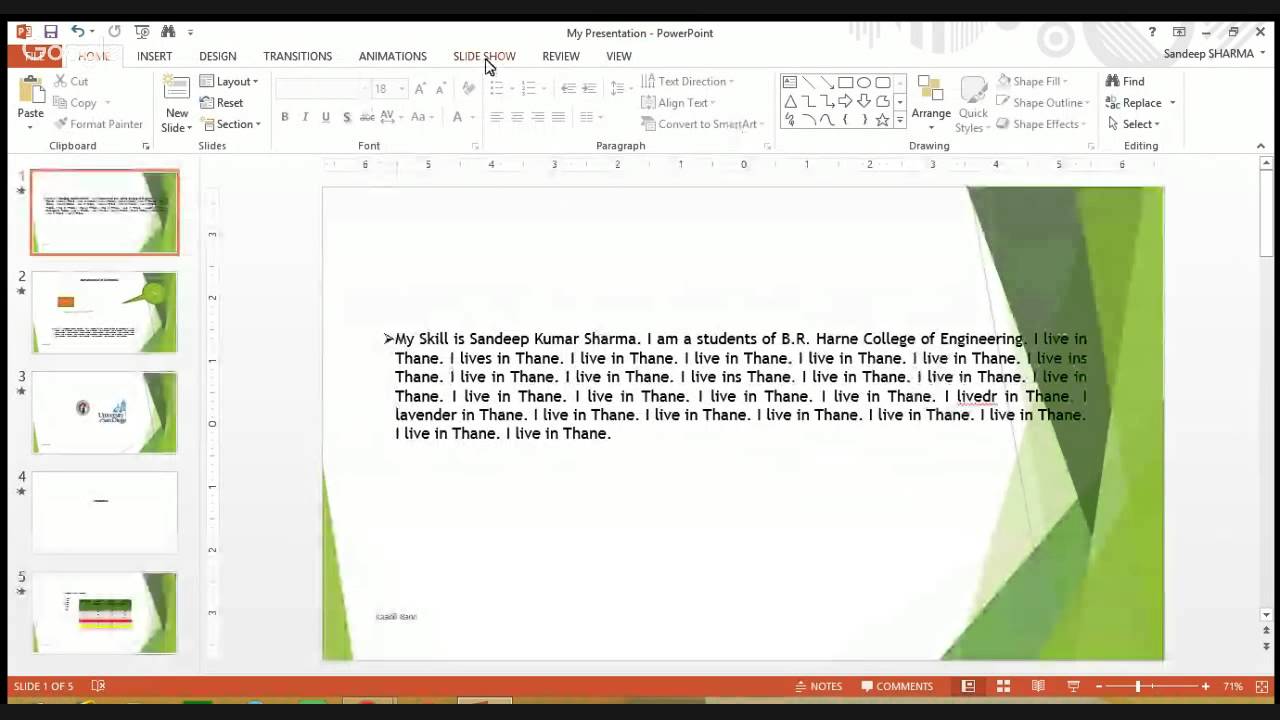
Task: Select slide 2 thumbnail
Action: pos(104,312)
